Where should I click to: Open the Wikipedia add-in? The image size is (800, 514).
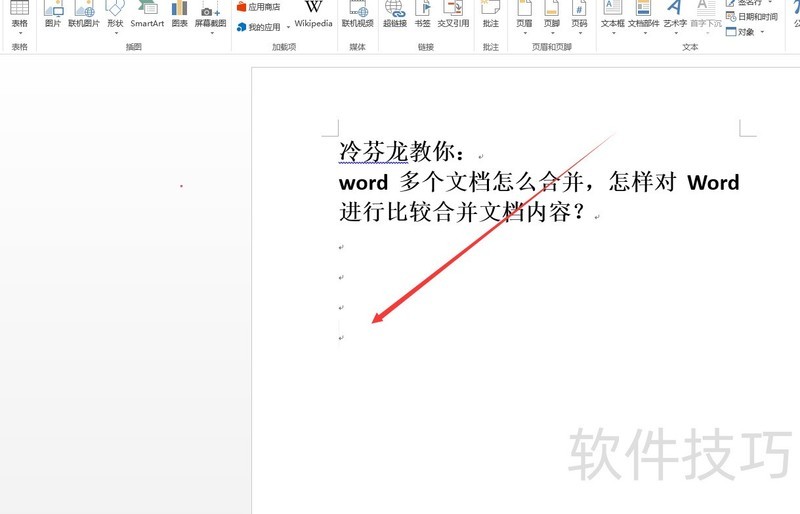[313, 15]
